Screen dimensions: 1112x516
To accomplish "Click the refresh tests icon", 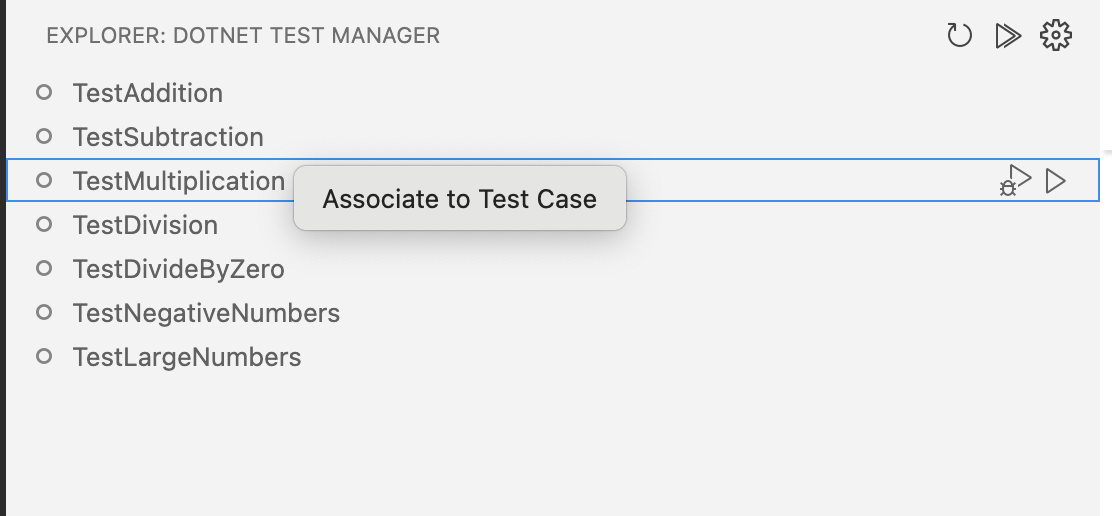I will (x=959, y=36).
